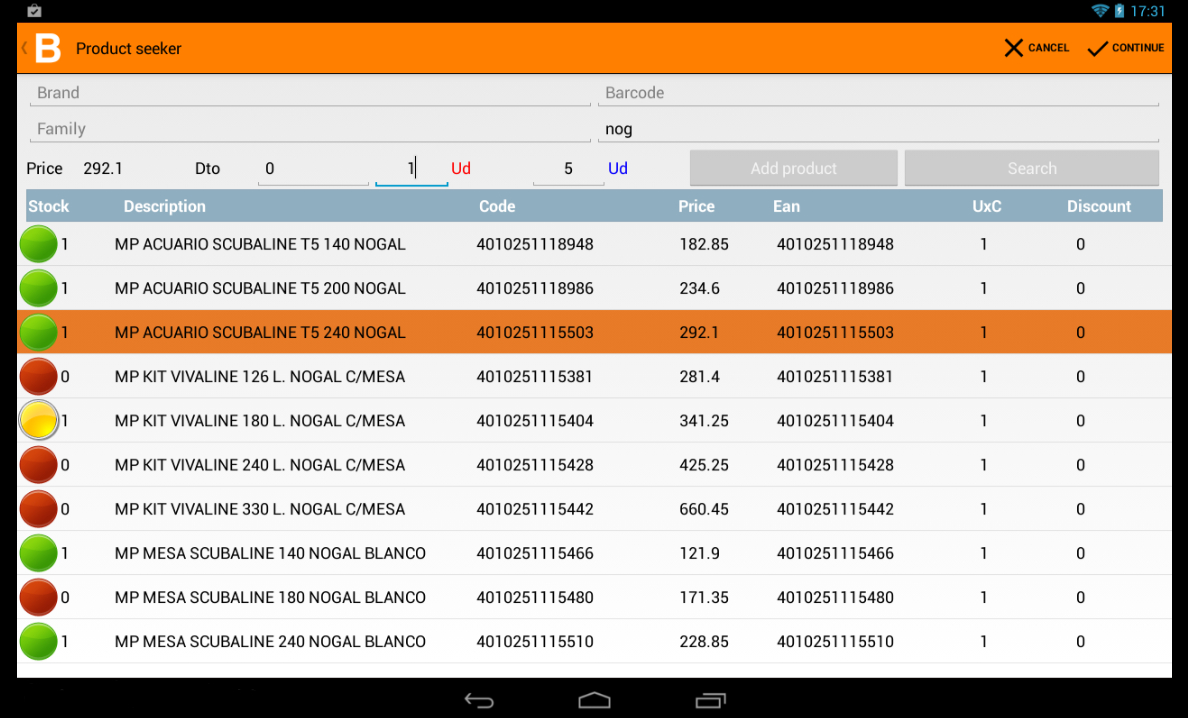The height and width of the screenshot is (718, 1188).
Task: Click the Ean column header
Action: pyautogui.click(x=786, y=206)
